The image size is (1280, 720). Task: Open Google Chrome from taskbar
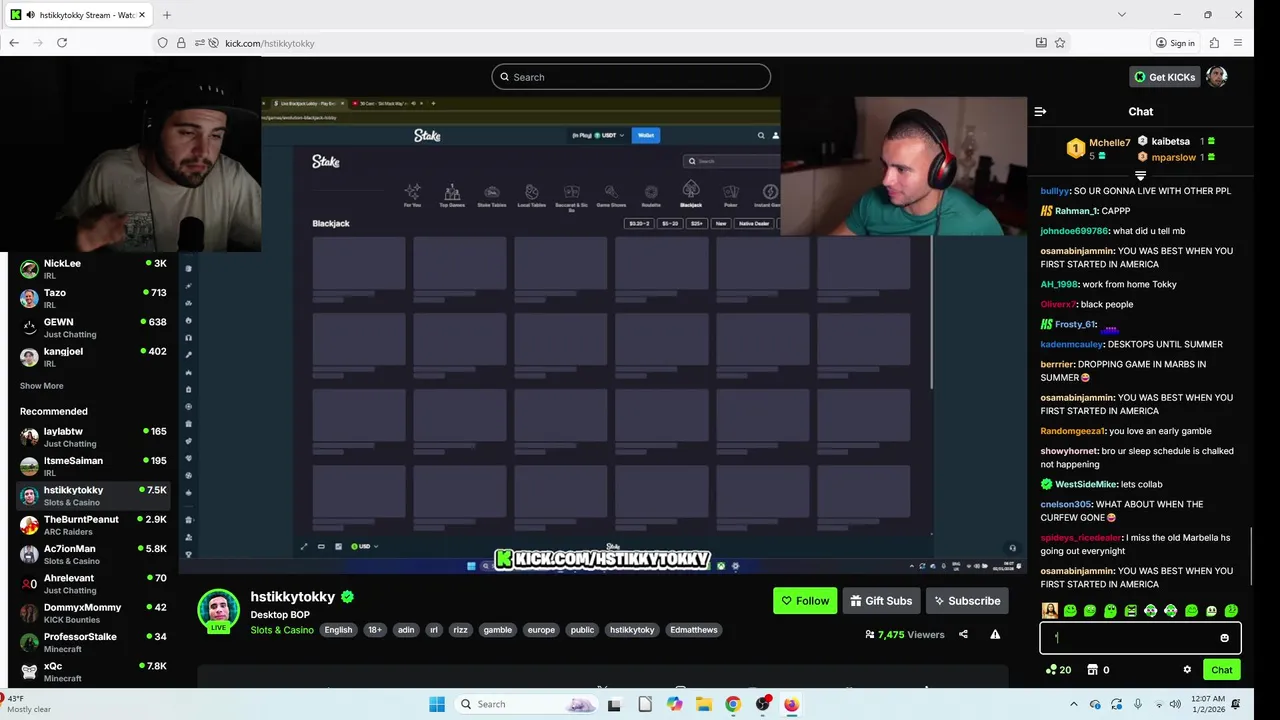pos(733,704)
